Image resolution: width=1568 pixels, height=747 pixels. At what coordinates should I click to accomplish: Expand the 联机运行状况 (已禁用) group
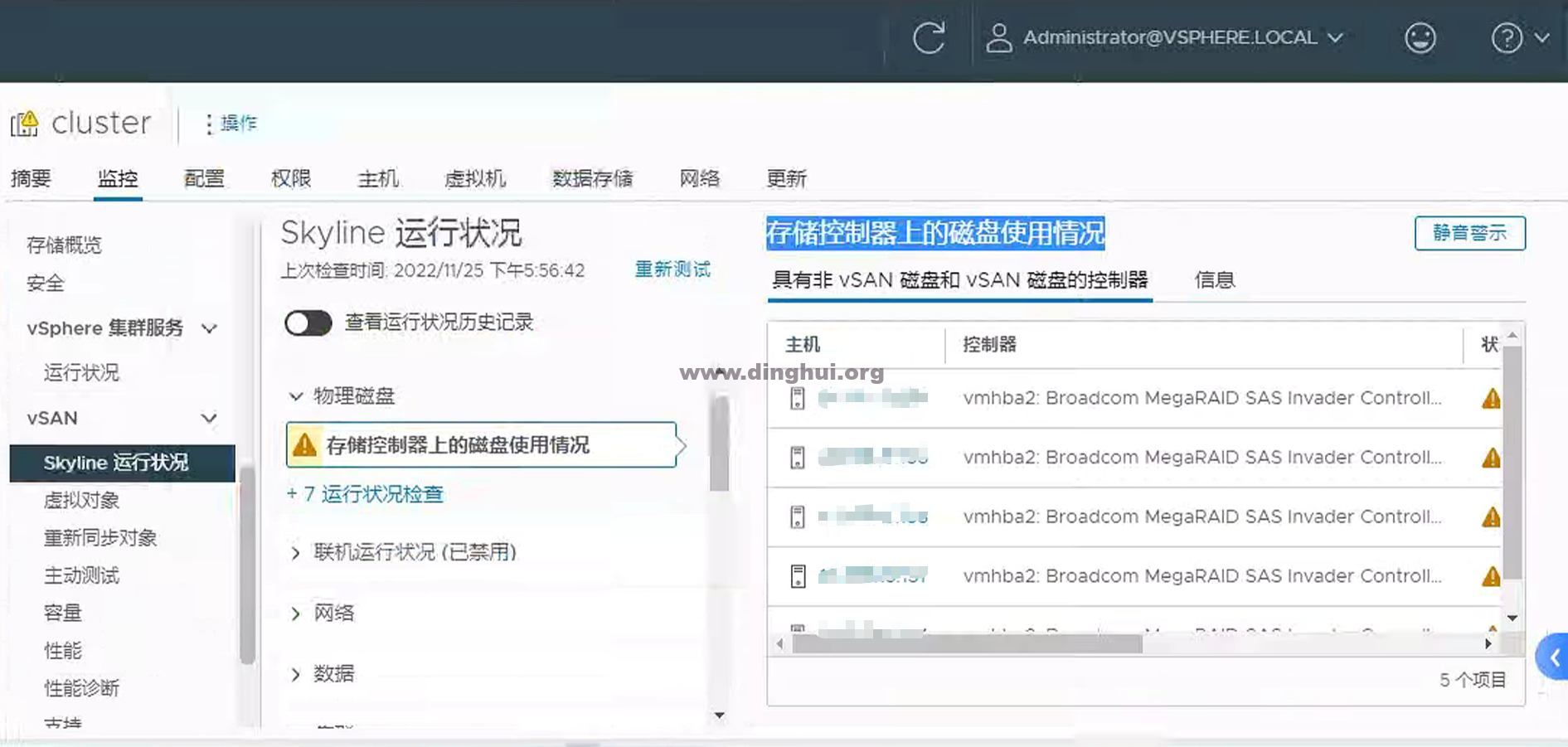pos(295,553)
